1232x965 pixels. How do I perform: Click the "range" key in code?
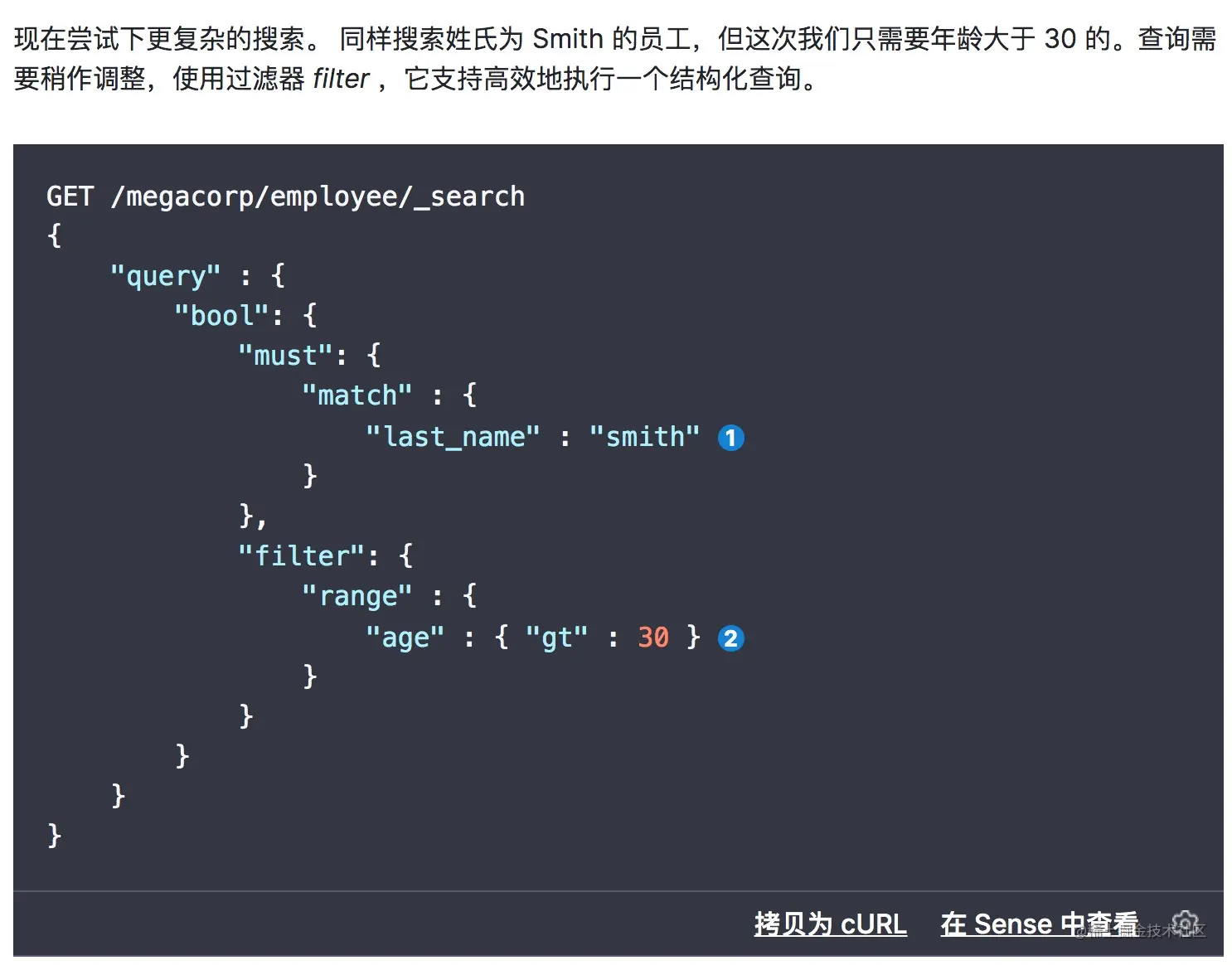click(357, 596)
